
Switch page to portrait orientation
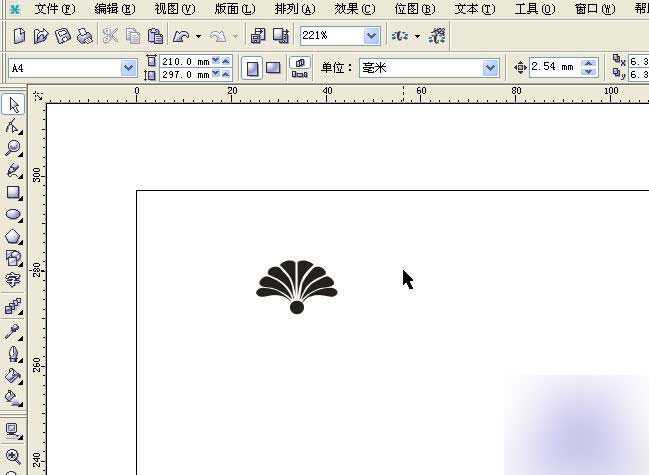point(252,68)
